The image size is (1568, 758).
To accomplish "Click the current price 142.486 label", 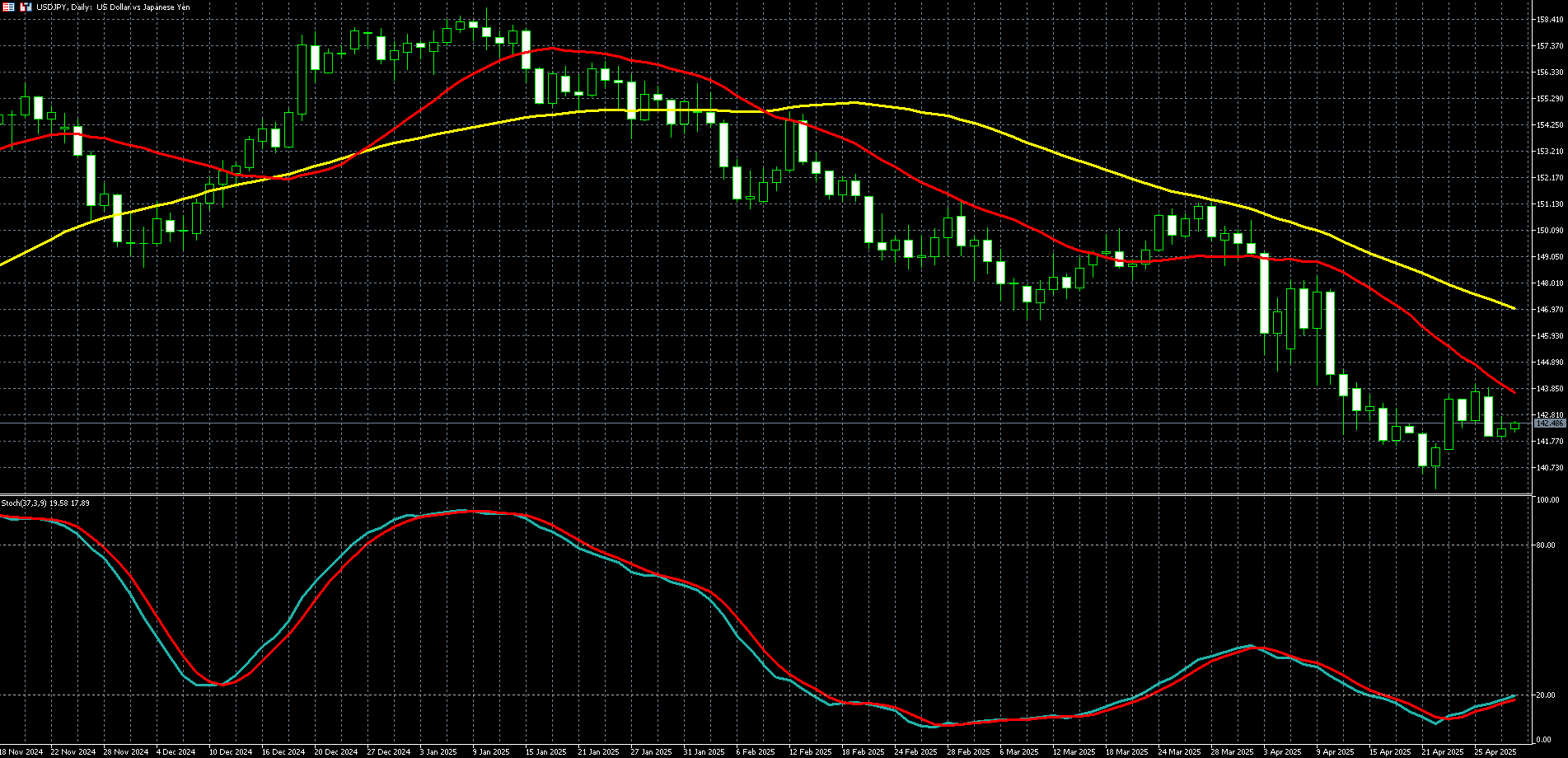I will (x=1550, y=423).
